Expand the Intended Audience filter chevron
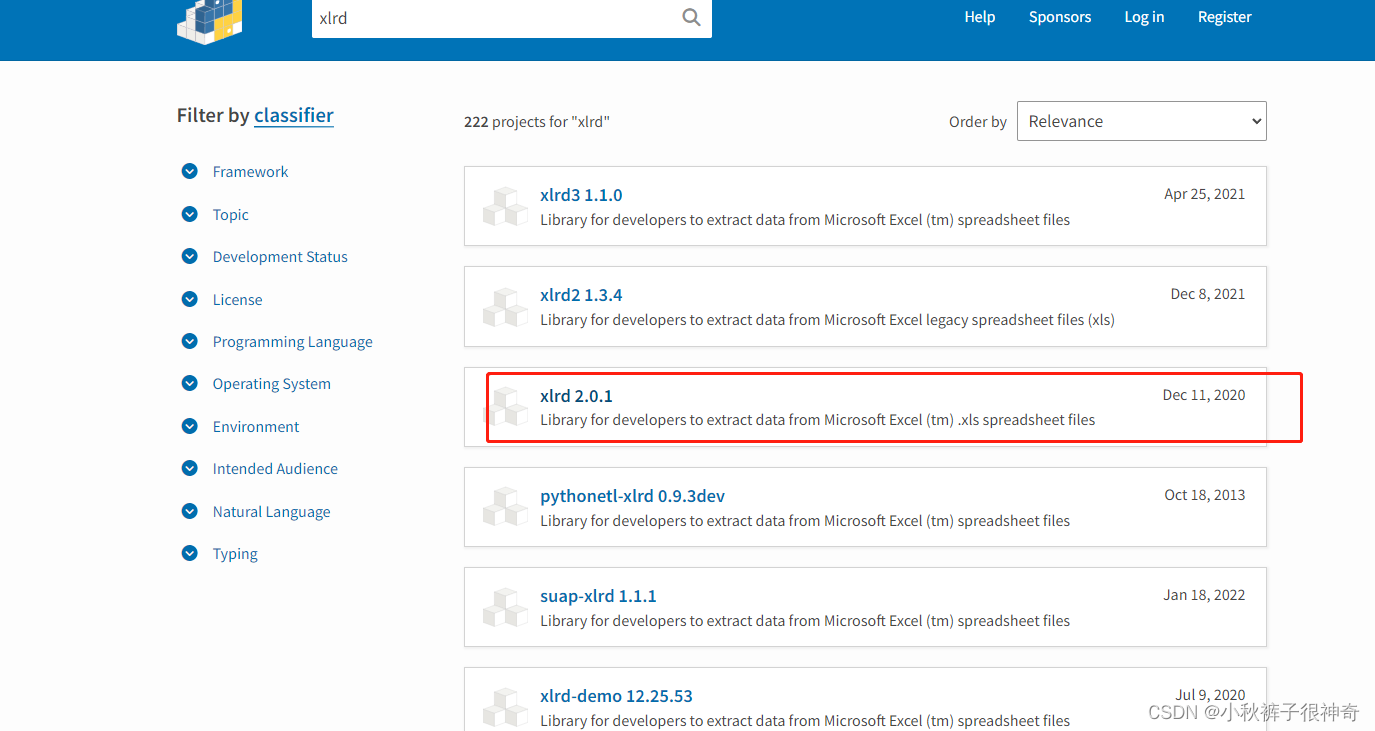Image resolution: width=1375 pixels, height=731 pixels. click(x=190, y=468)
